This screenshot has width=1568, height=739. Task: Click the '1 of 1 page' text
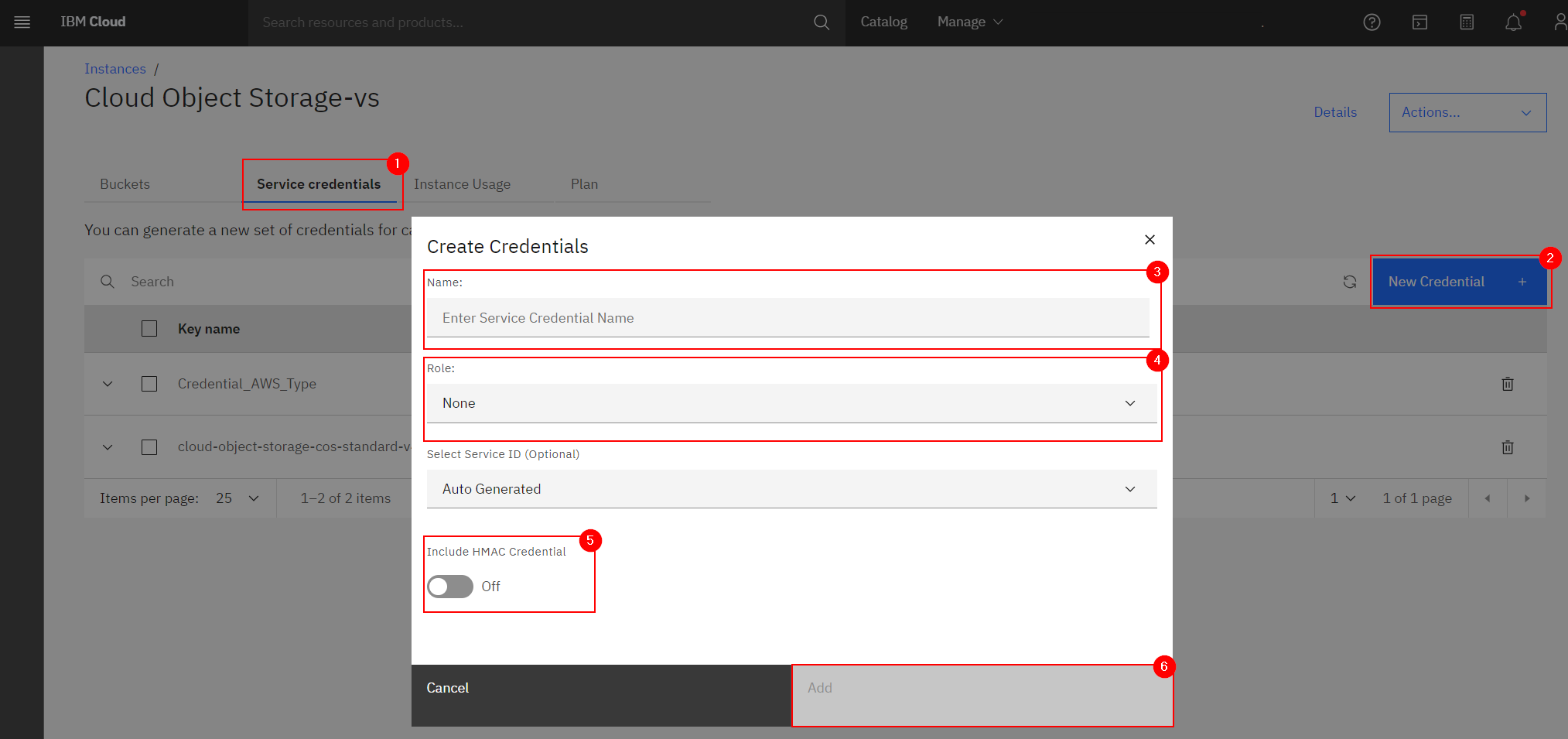(x=1417, y=498)
